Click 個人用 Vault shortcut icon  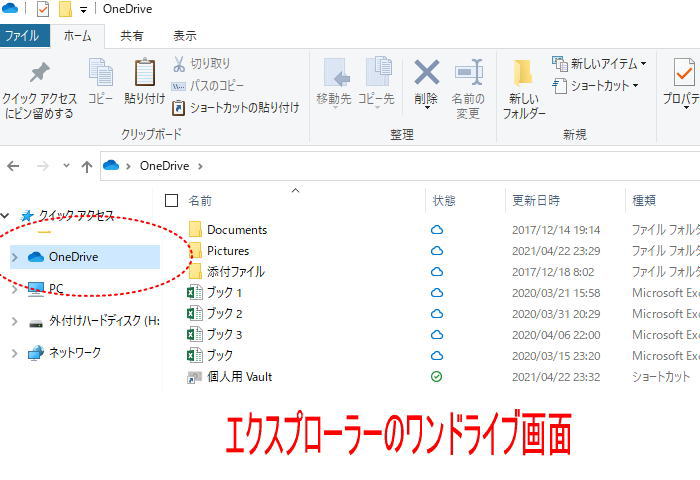194,377
